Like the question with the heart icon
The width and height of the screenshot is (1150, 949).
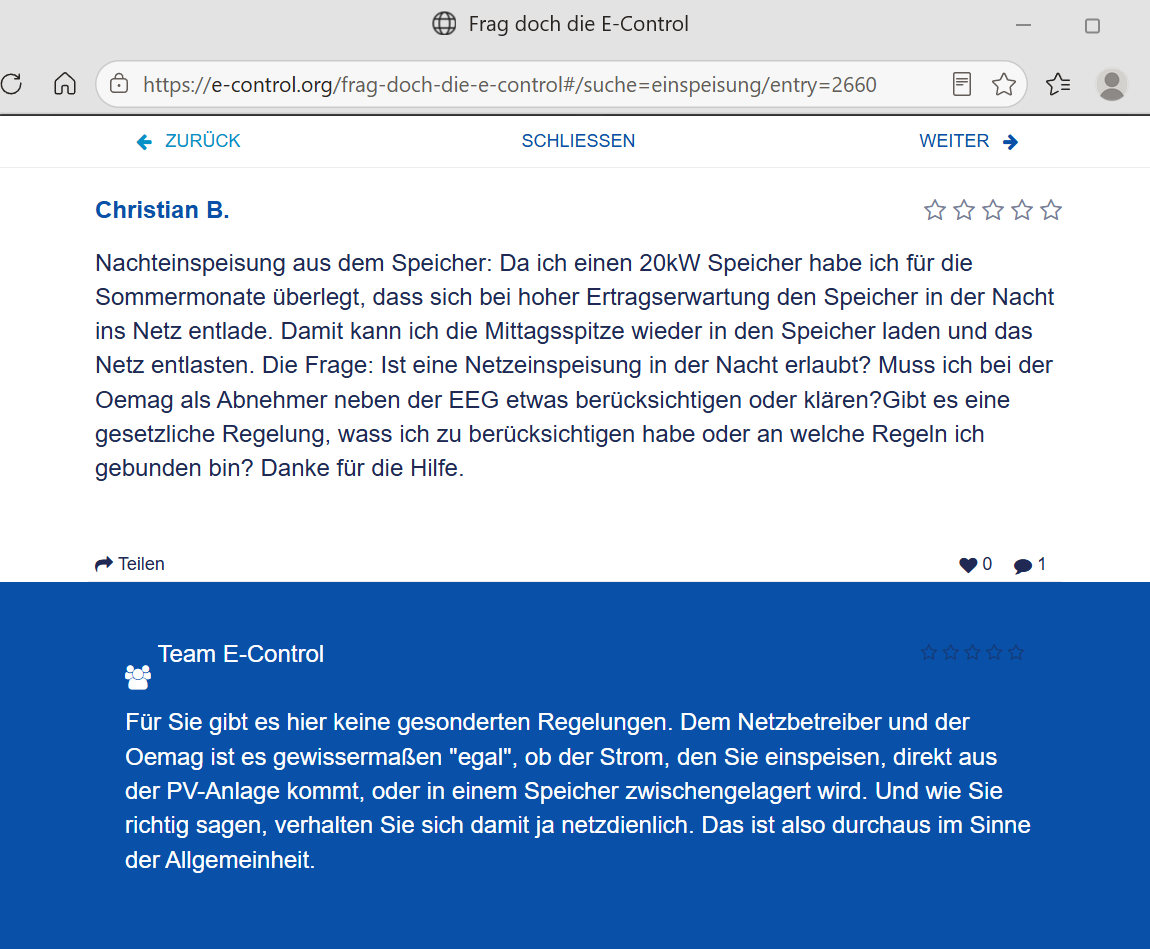(968, 565)
